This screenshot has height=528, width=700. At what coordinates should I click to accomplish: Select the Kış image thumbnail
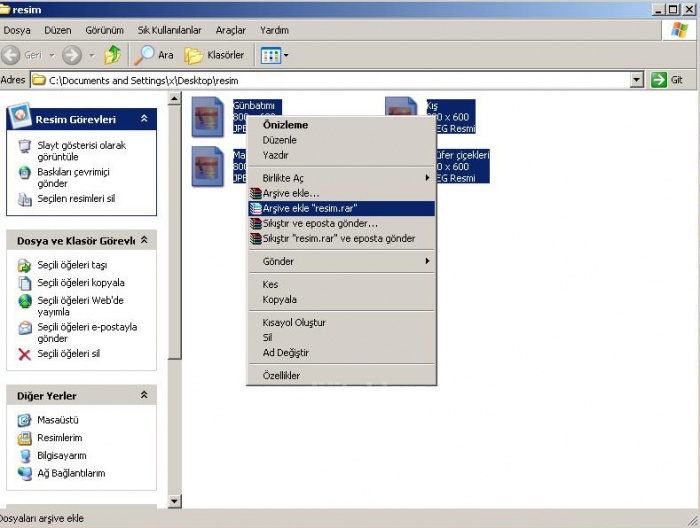(401, 117)
